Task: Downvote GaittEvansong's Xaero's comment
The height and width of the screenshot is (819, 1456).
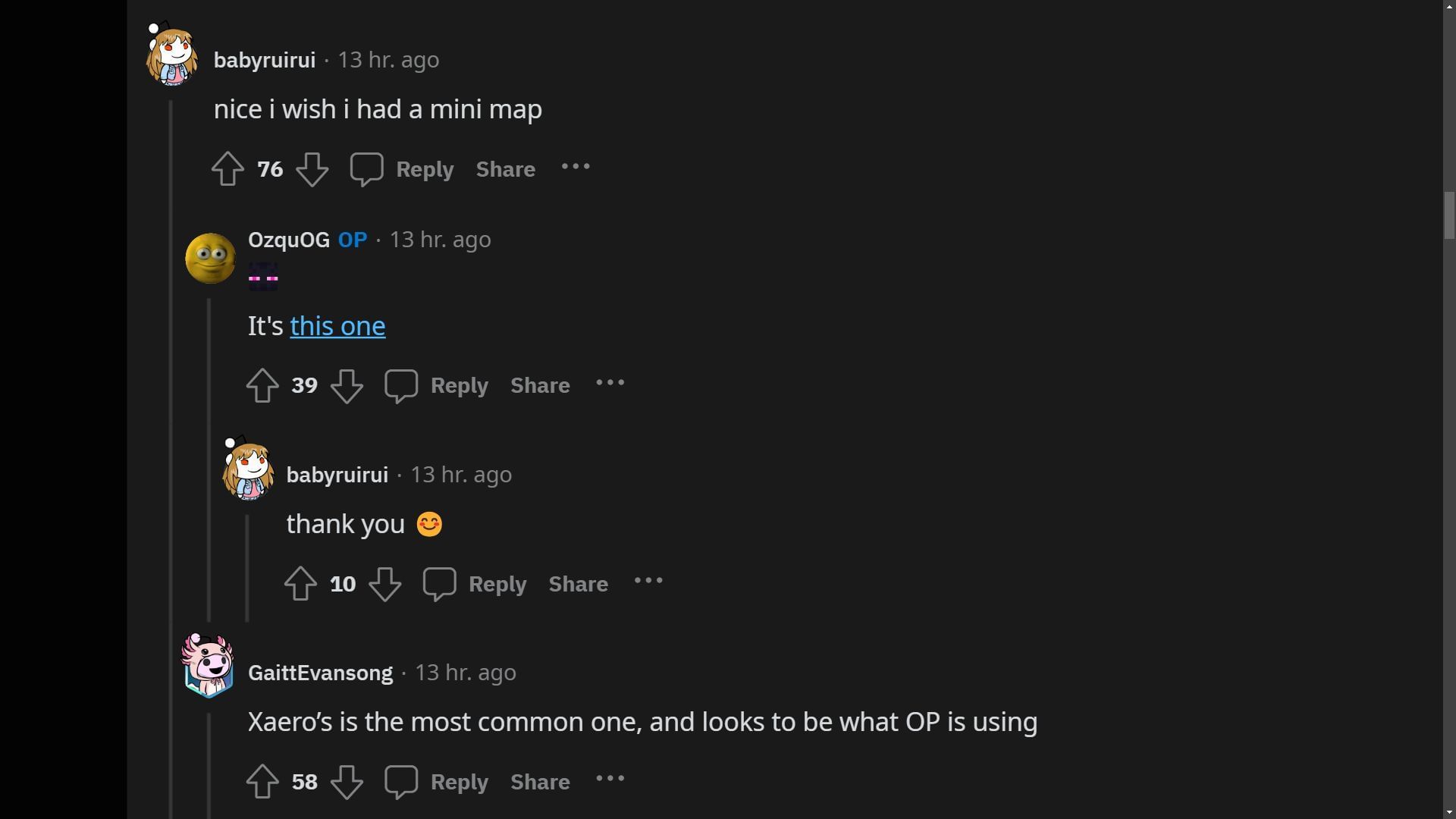Action: pyautogui.click(x=347, y=782)
